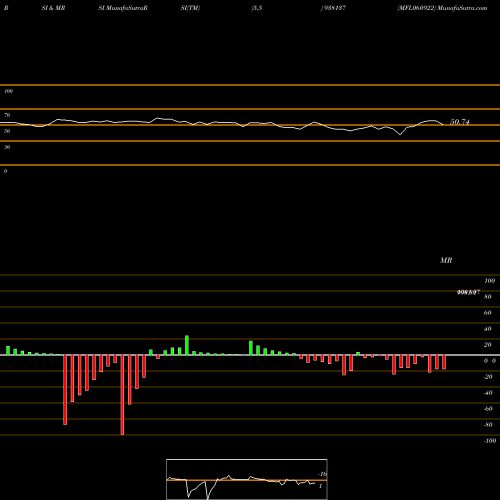This screenshot has width=500, height=500.
Task: Click the tallest red histogram bar
Action: 122,395
